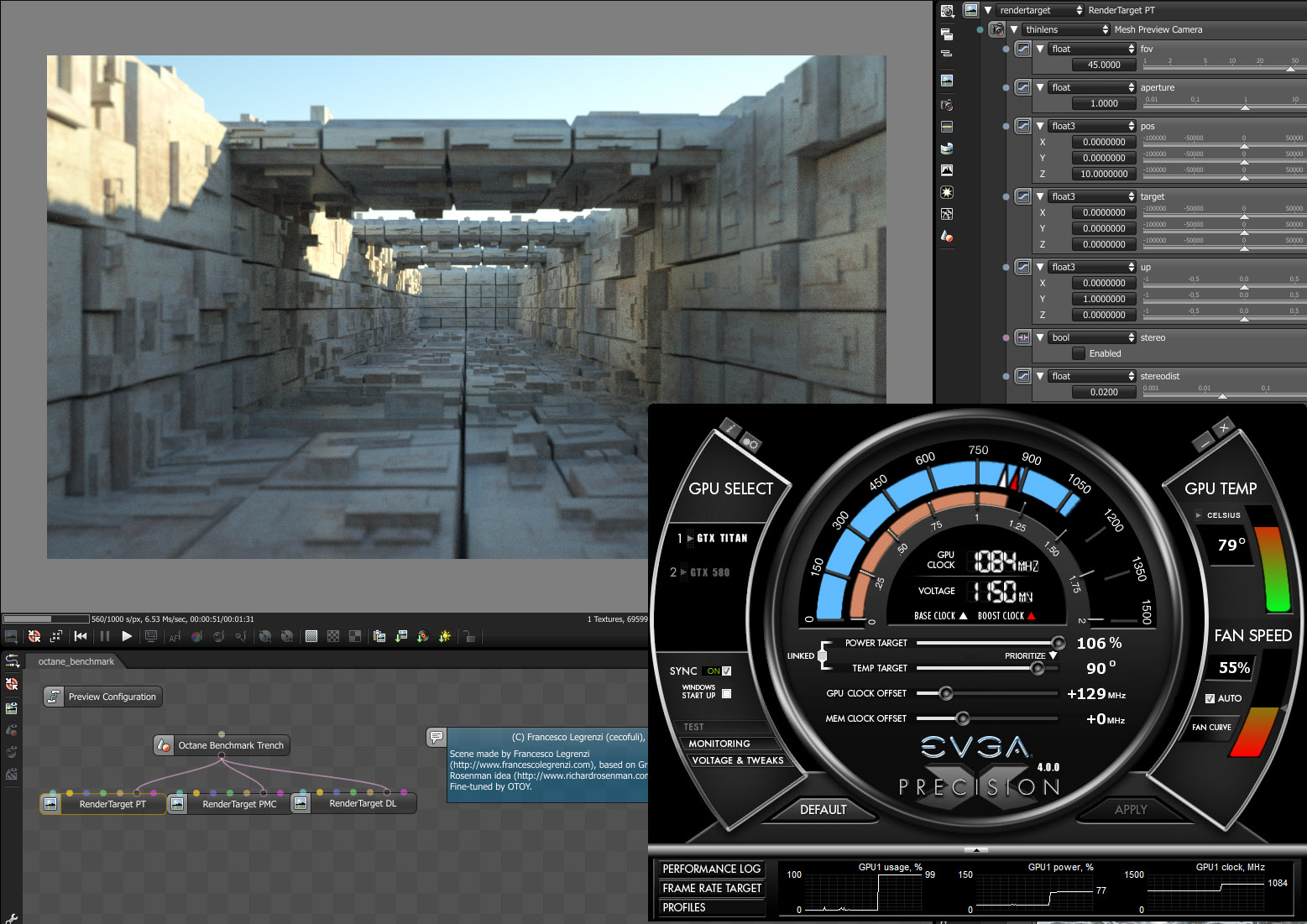This screenshot has height=924, width=1307.
Task: Click the DEFAULT button
Action: tap(823, 809)
